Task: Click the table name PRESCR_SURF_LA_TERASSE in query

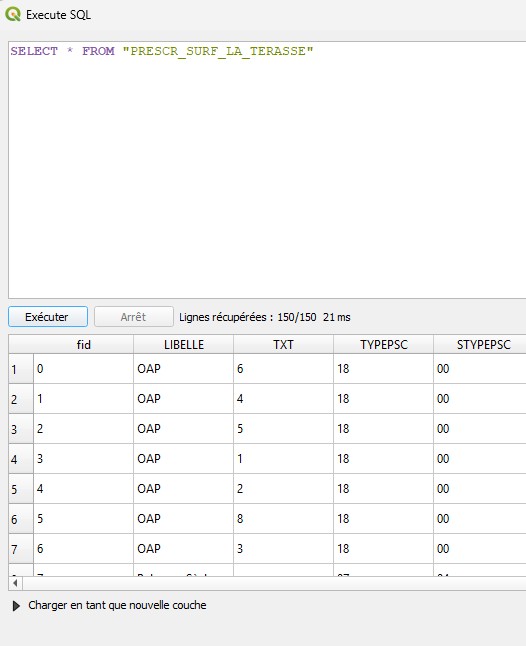Action: (x=218, y=51)
